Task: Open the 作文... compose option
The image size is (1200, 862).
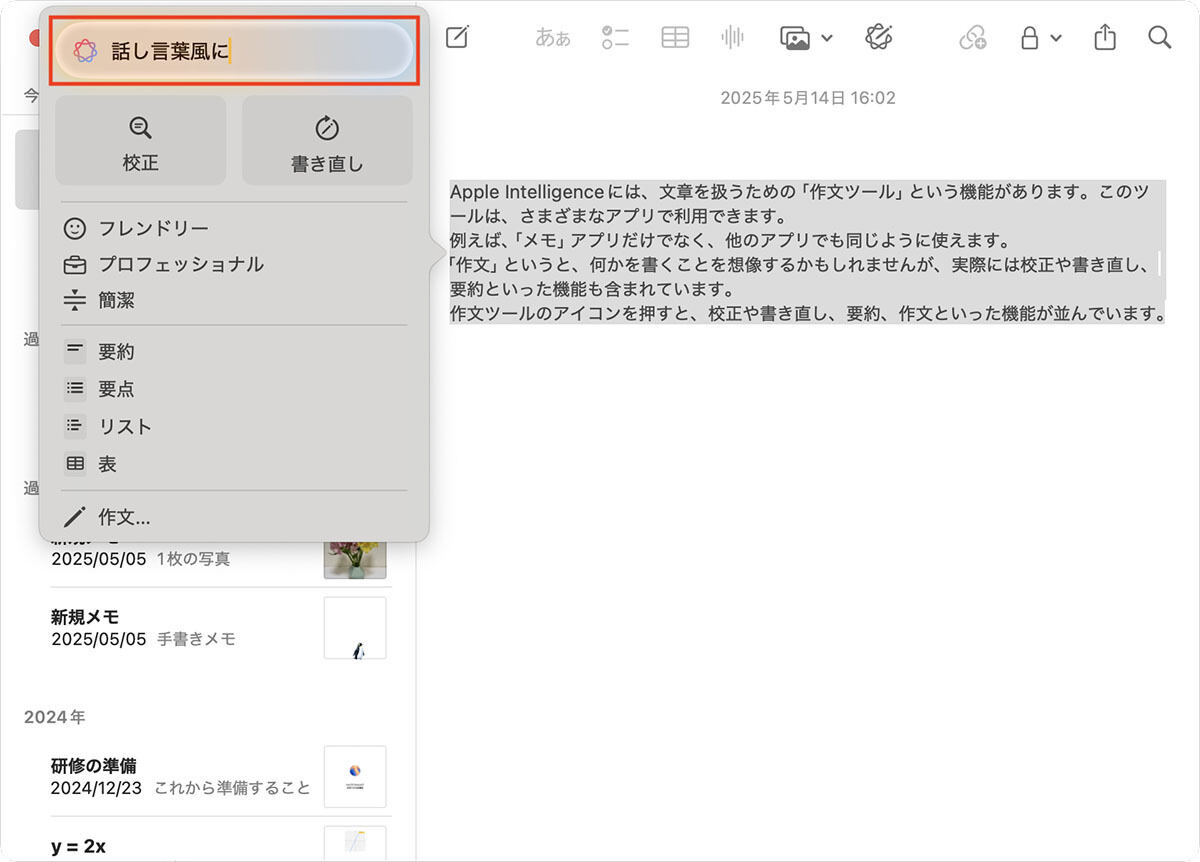Action: [x=107, y=517]
